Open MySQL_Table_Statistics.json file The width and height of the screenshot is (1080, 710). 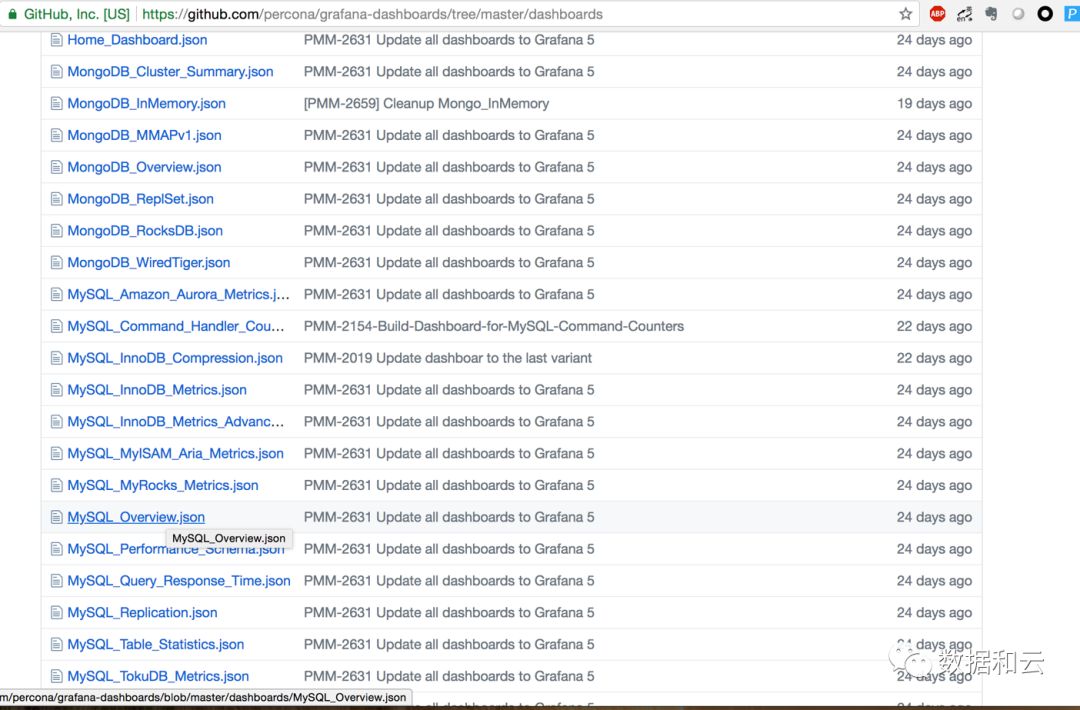tap(156, 645)
